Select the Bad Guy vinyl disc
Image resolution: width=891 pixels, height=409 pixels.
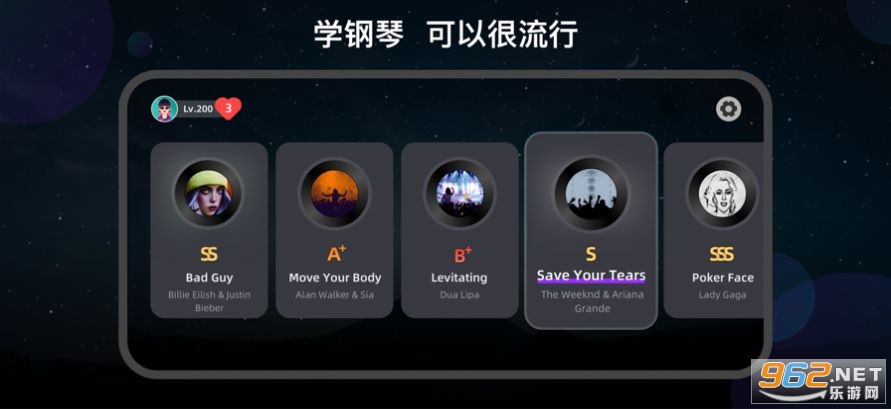[x=209, y=193]
